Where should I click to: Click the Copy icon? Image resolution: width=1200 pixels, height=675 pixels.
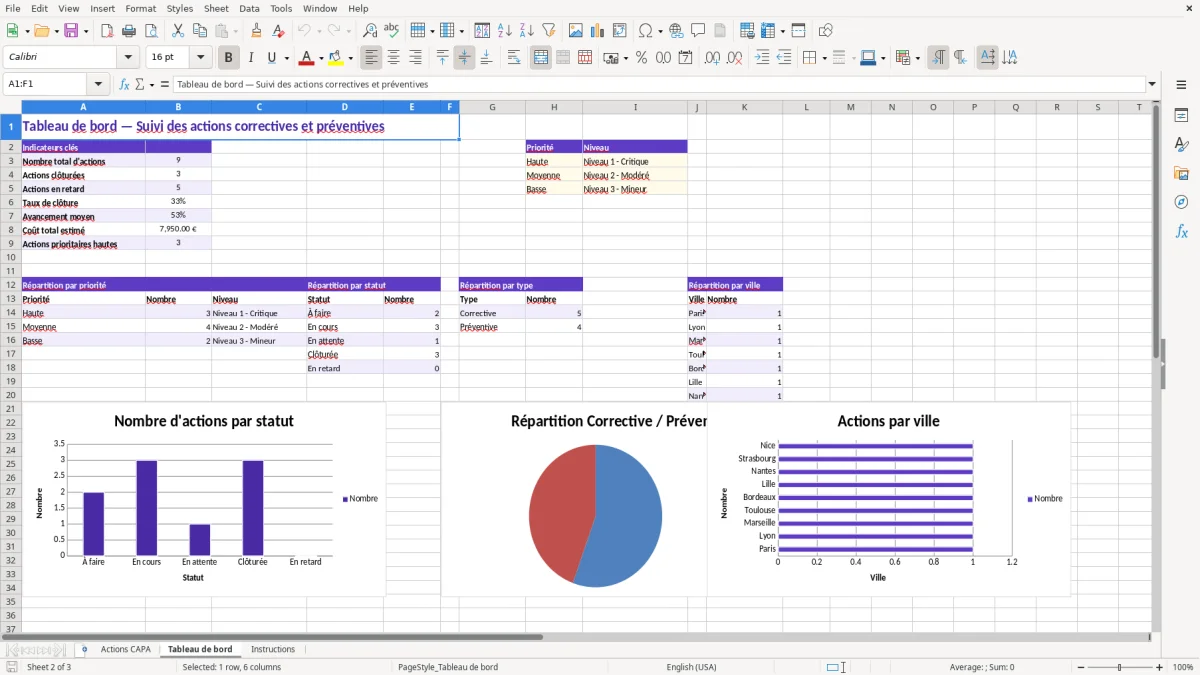(x=199, y=31)
